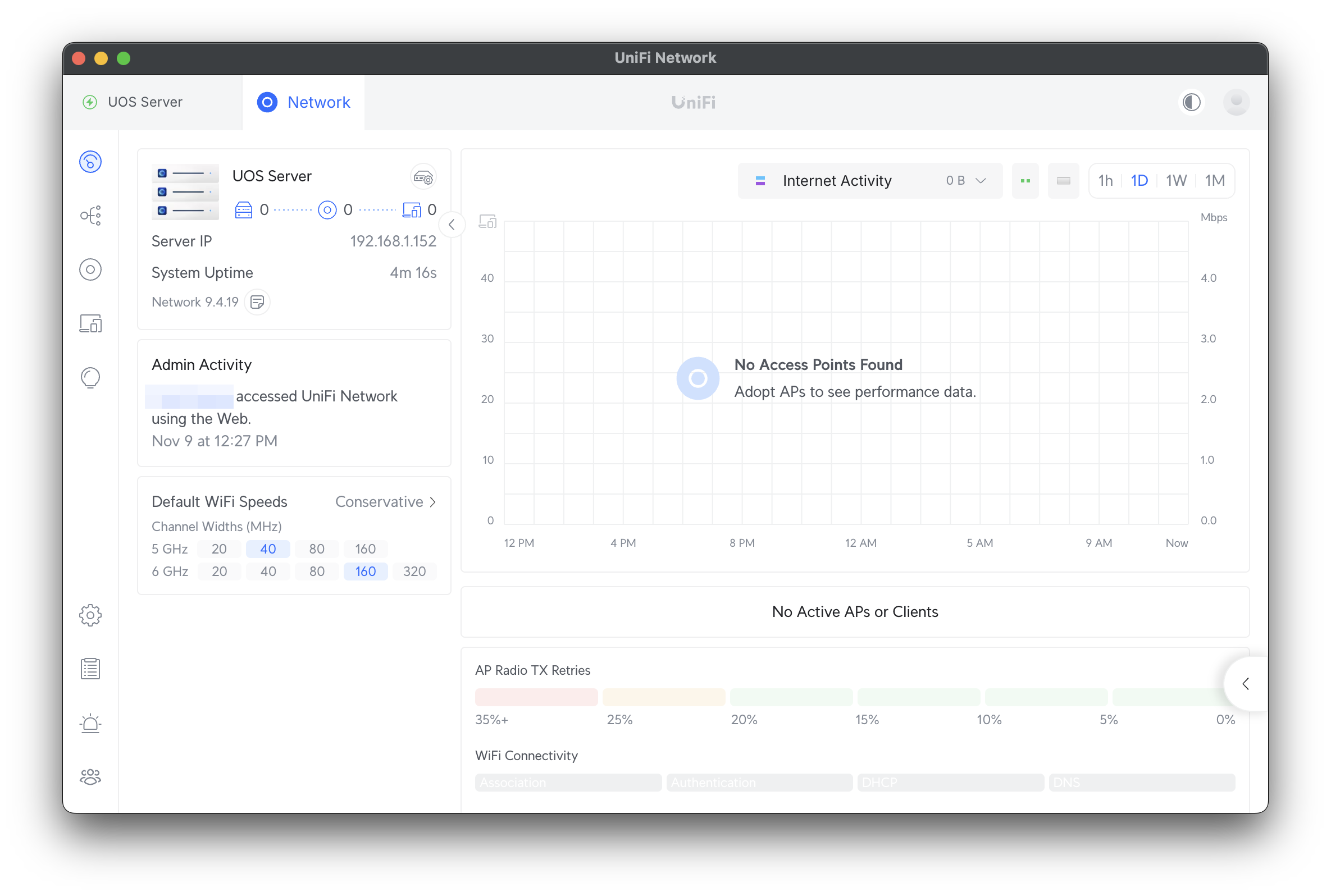The image size is (1331, 896).
Task: Collapse the left info panel arrow
Action: pyautogui.click(x=452, y=225)
